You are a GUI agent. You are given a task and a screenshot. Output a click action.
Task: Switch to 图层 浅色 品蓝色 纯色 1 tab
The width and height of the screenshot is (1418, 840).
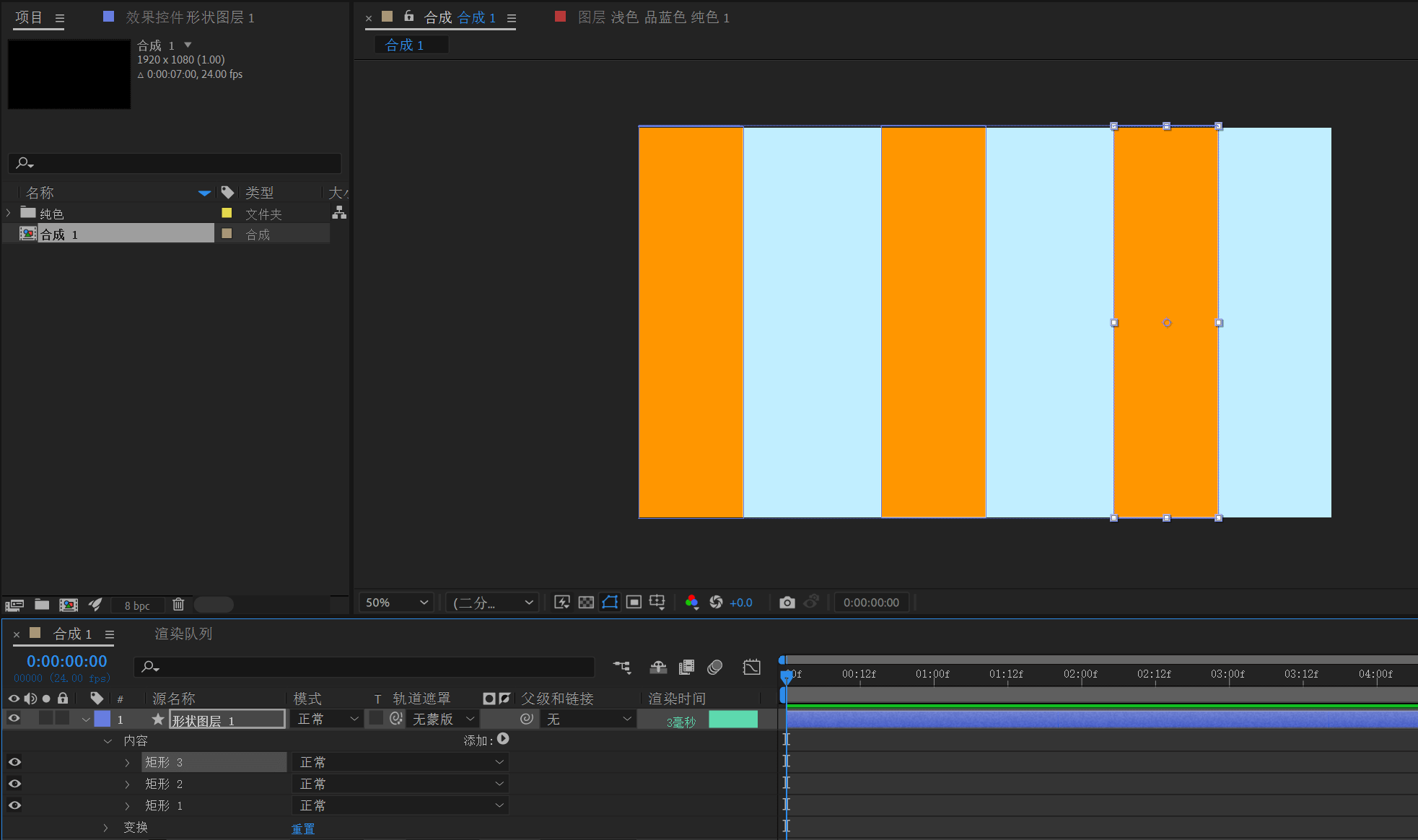pyautogui.click(x=653, y=17)
